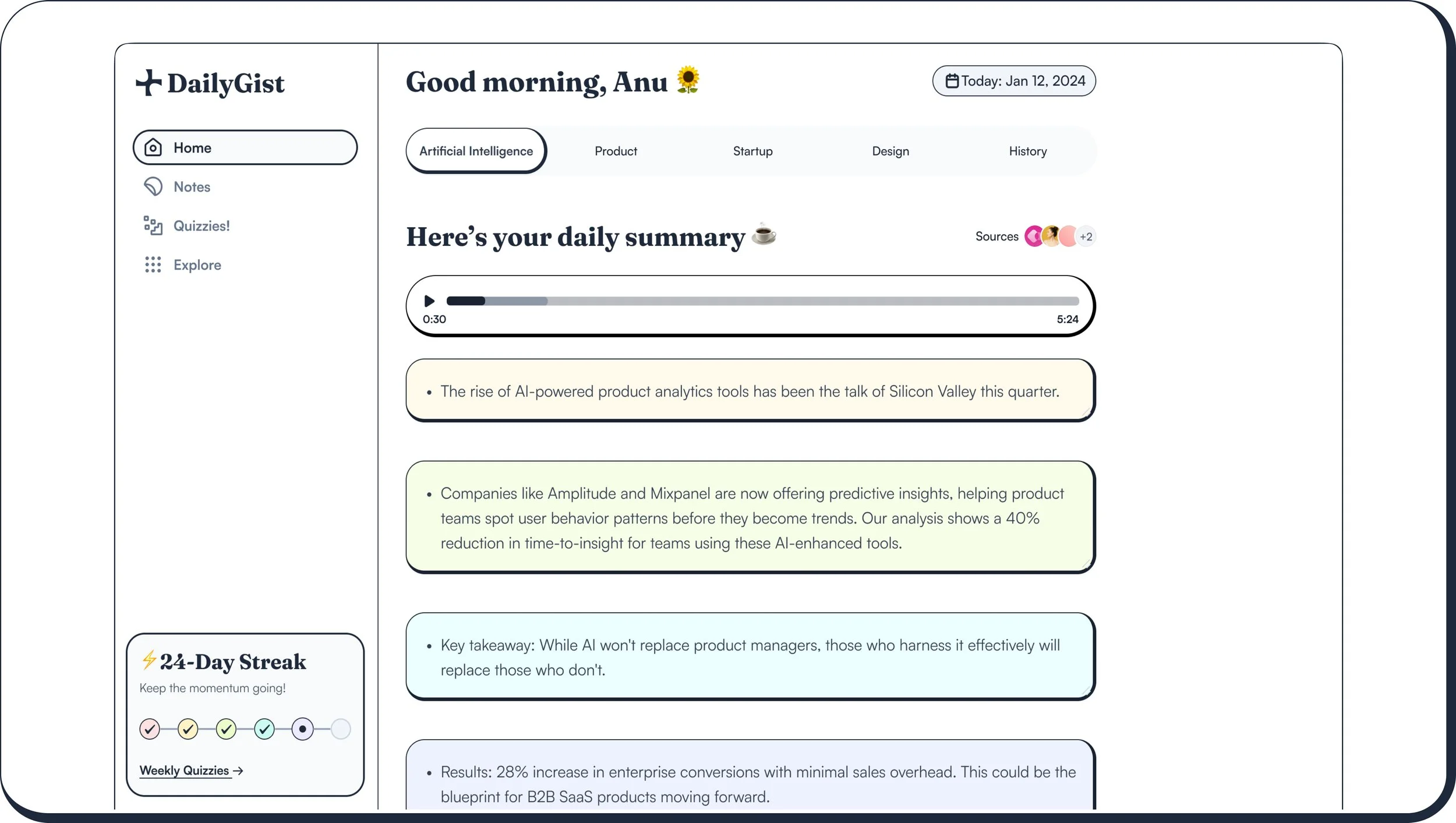This screenshot has width=1456, height=823.
Task: Click the calendar icon beside today's date
Action: 952,81
